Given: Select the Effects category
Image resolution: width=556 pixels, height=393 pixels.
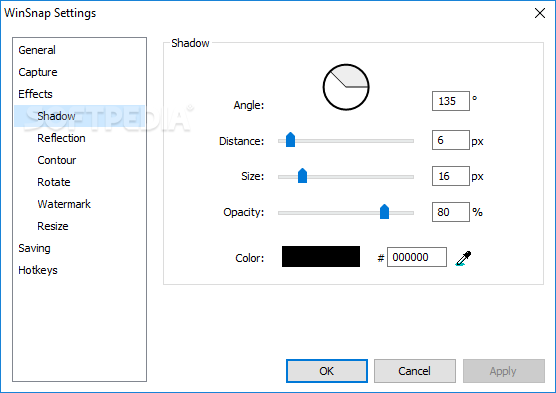Looking at the screenshot, I should 35,94.
